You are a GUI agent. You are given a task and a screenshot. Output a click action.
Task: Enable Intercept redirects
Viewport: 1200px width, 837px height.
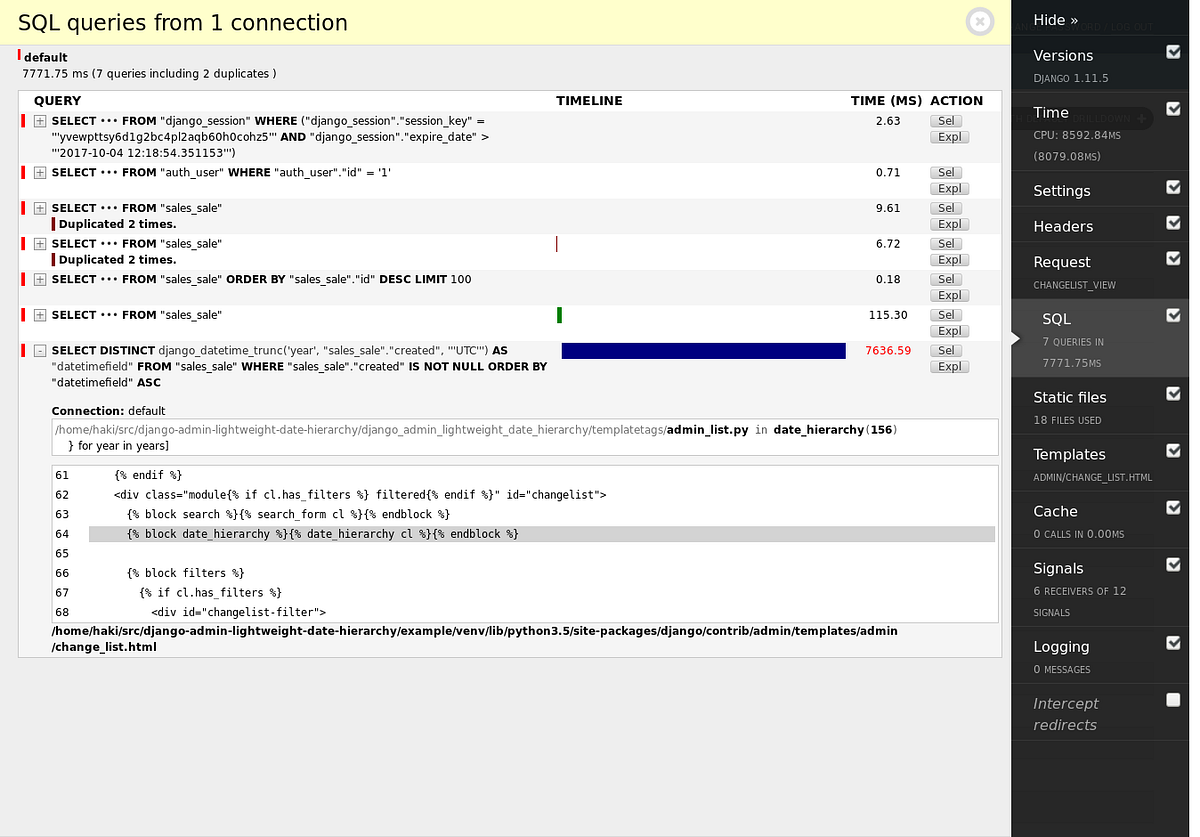click(1172, 700)
